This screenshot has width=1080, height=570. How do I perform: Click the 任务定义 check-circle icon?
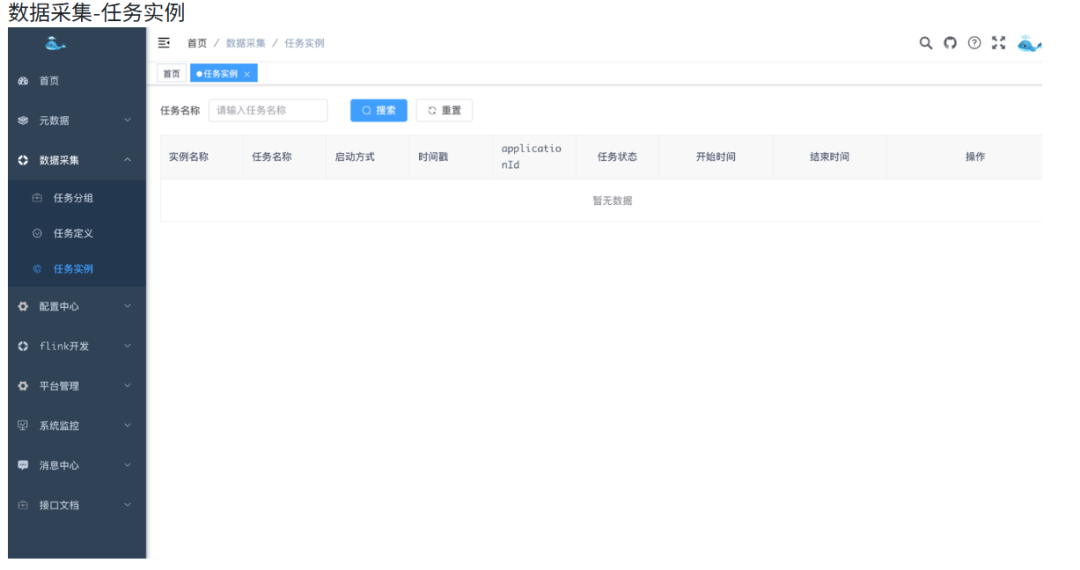(x=37, y=233)
